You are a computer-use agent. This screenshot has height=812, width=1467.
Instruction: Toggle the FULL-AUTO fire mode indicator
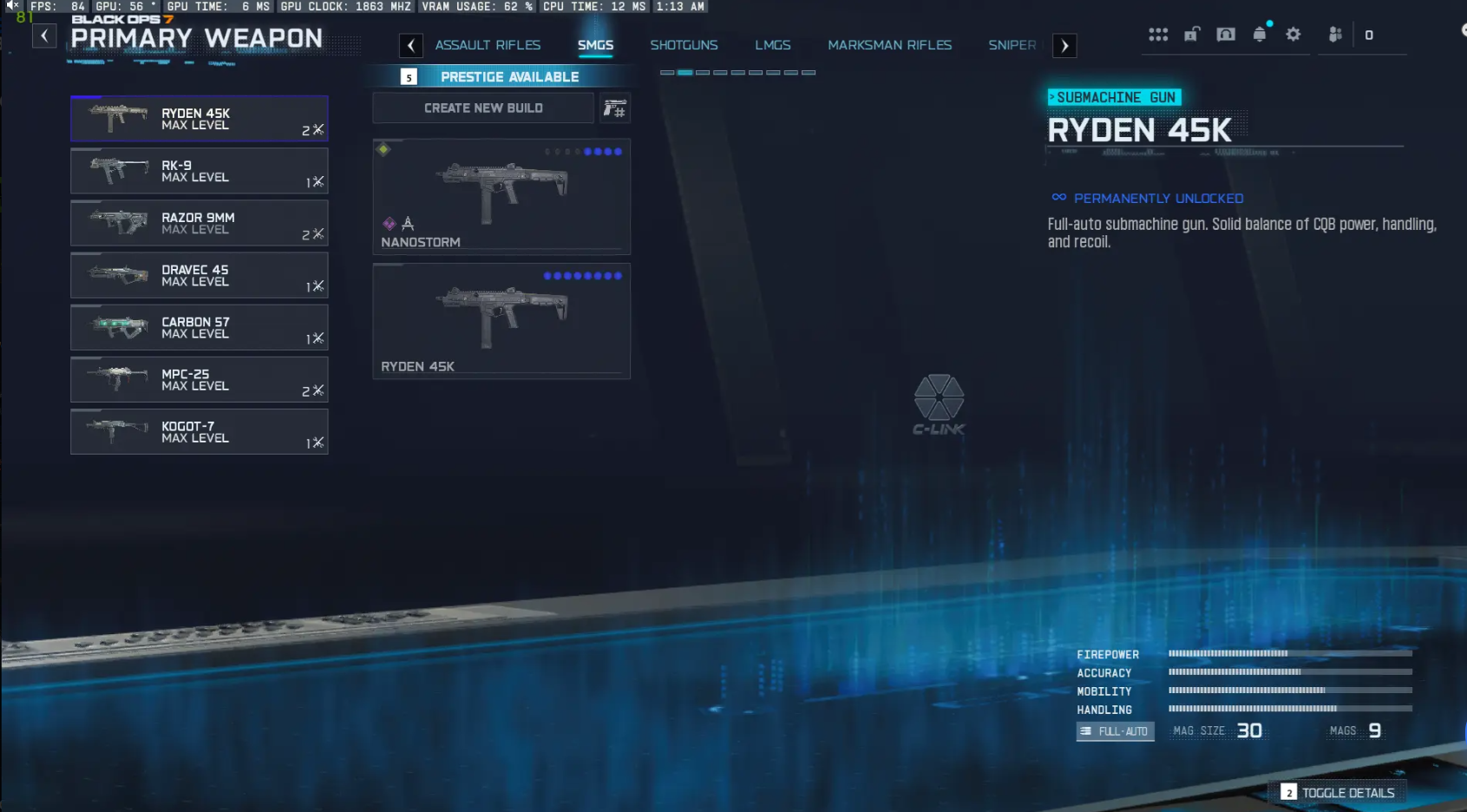coord(1115,731)
